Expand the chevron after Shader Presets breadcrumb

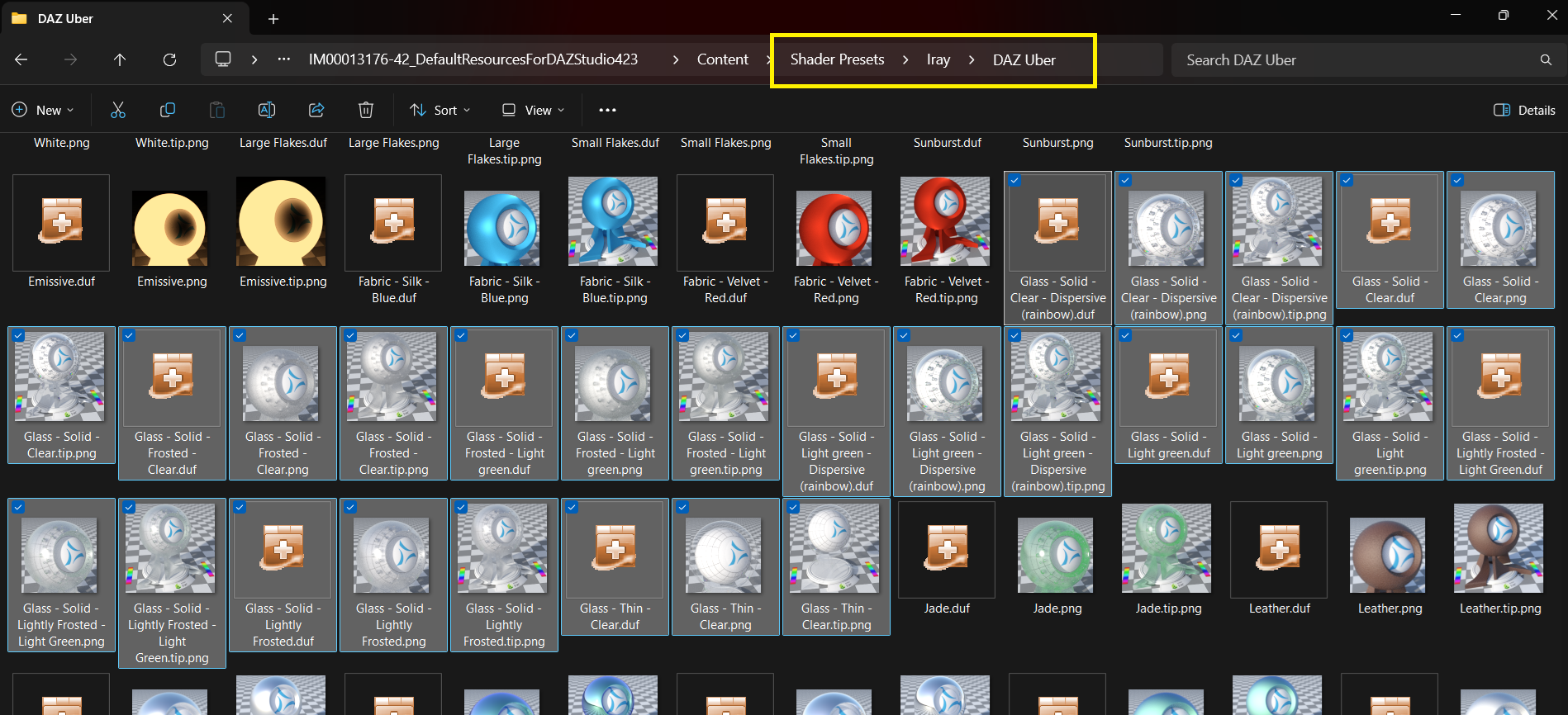click(905, 59)
